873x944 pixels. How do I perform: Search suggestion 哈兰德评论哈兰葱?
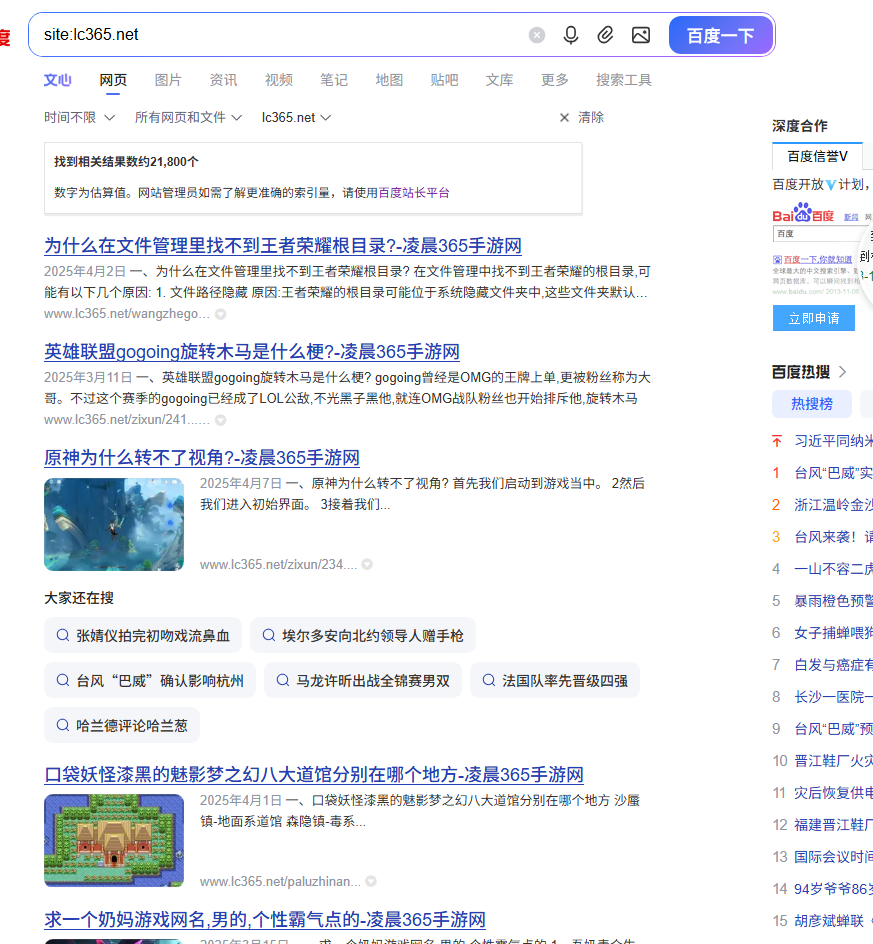click(x=122, y=725)
